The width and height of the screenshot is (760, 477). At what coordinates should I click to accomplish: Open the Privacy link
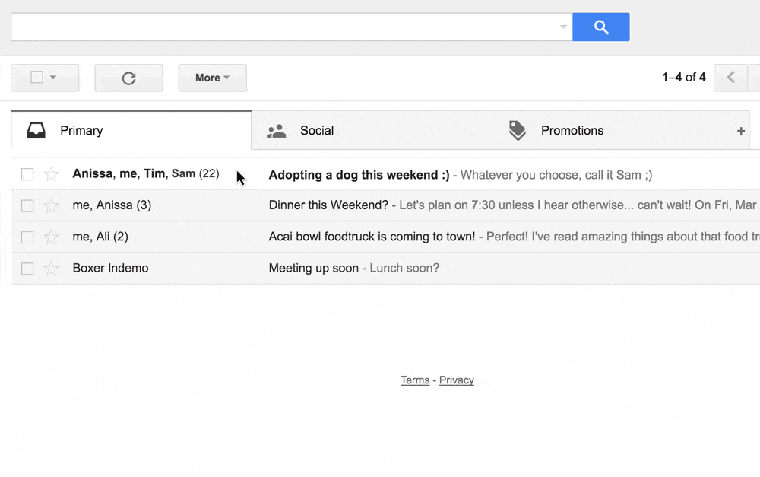click(456, 380)
